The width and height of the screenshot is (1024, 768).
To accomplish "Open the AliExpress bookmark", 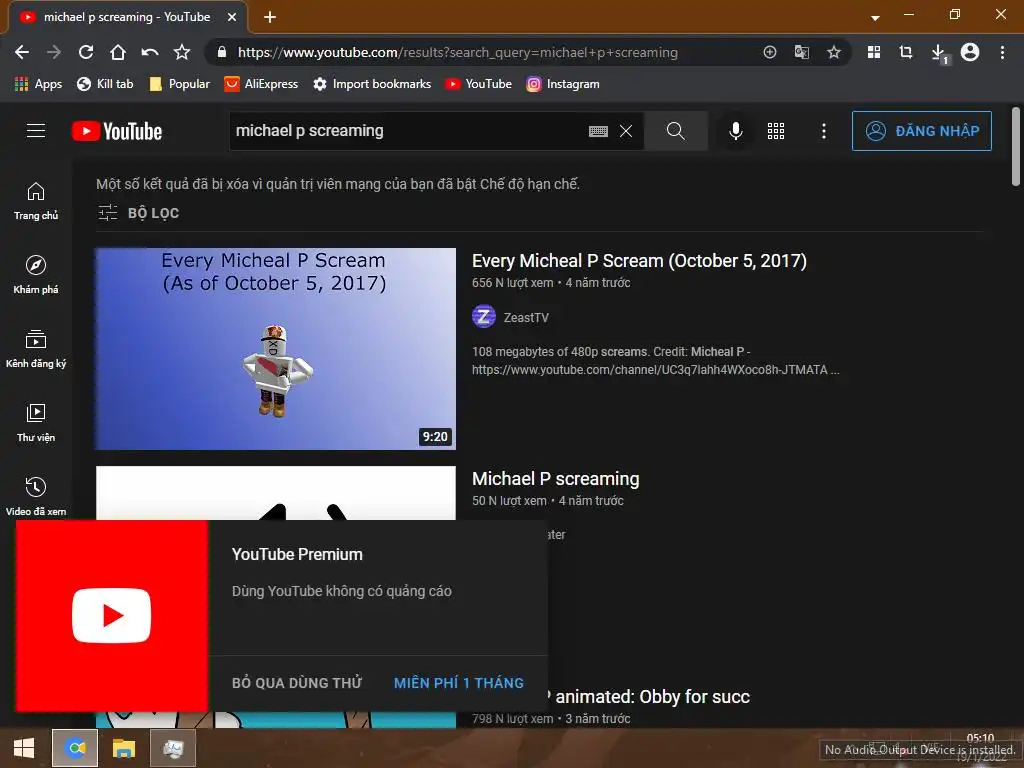I will tap(261, 84).
